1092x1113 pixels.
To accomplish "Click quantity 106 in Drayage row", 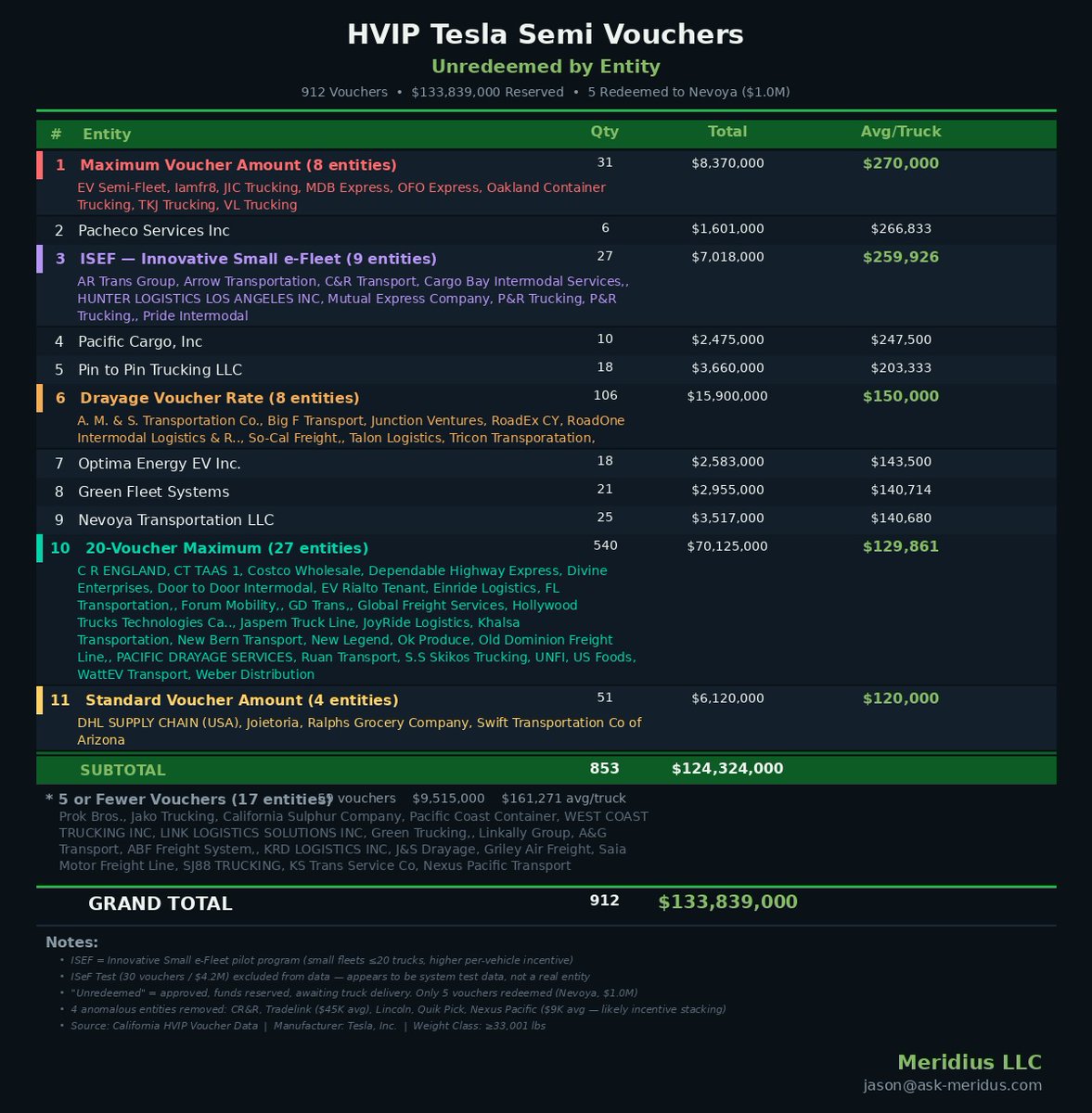I will click(605, 395).
